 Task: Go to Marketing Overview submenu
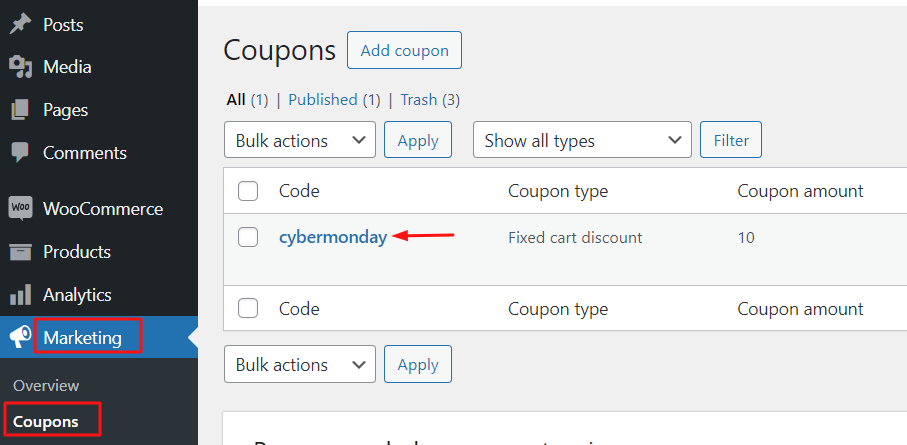click(x=46, y=385)
